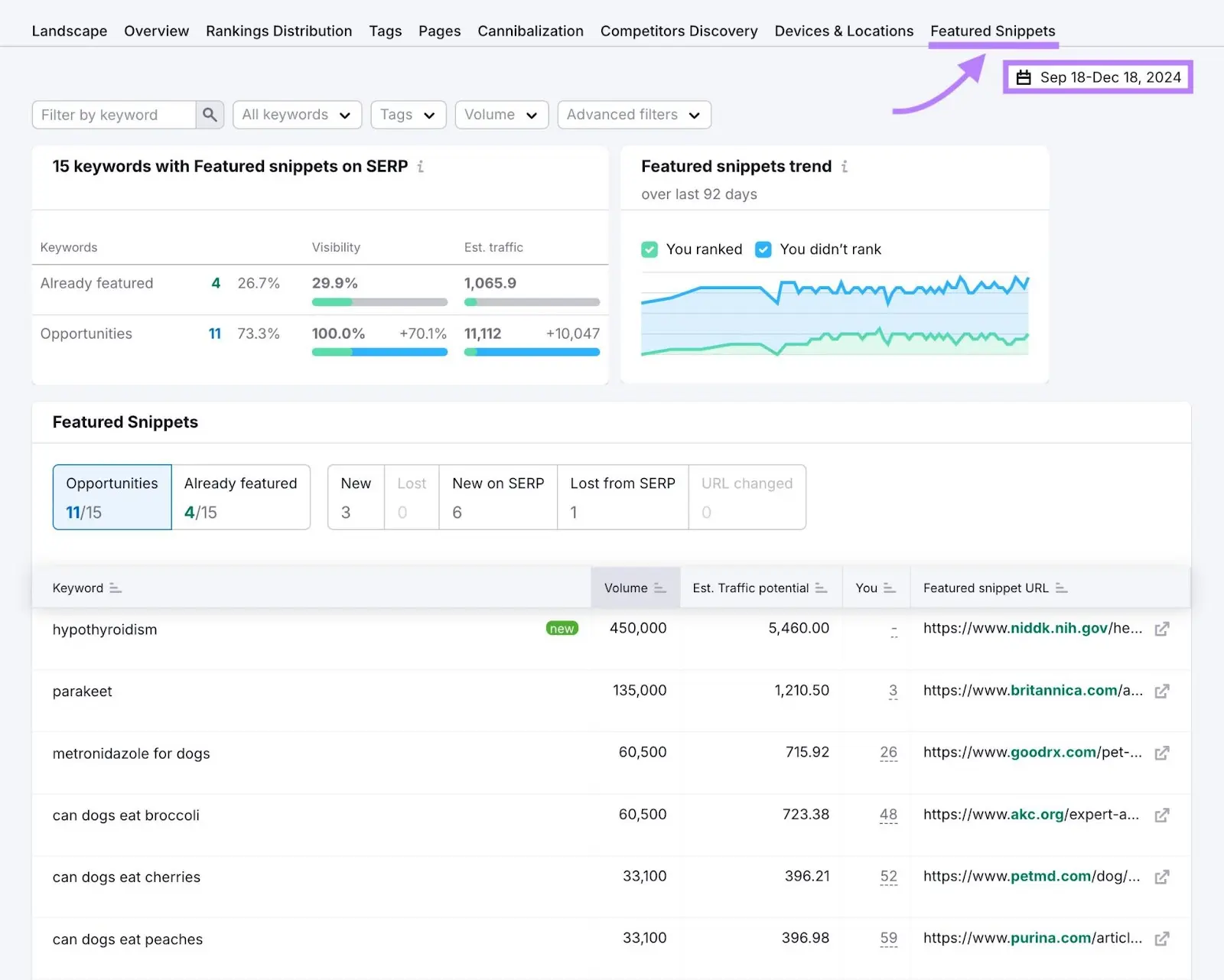Click the external link icon on the purina.com row
Screen dimensions: 1224x980
click(1162, 938)
